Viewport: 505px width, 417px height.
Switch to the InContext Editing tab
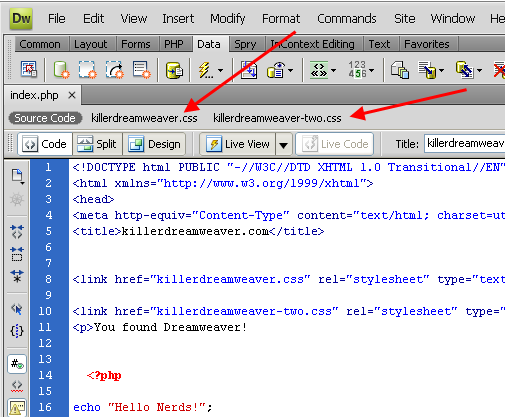pyautogui.click(x=313, y=44)
